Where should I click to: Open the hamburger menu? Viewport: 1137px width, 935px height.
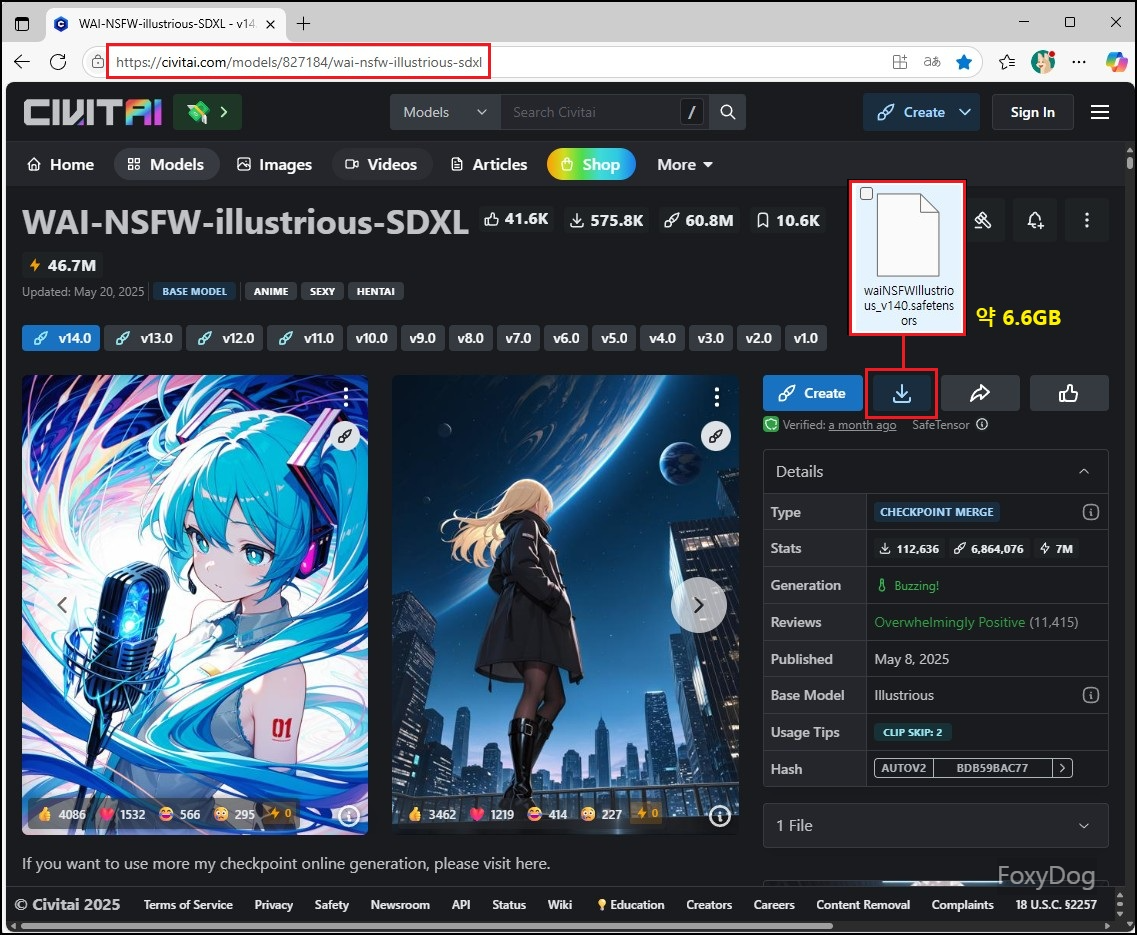pos(1099,112)
